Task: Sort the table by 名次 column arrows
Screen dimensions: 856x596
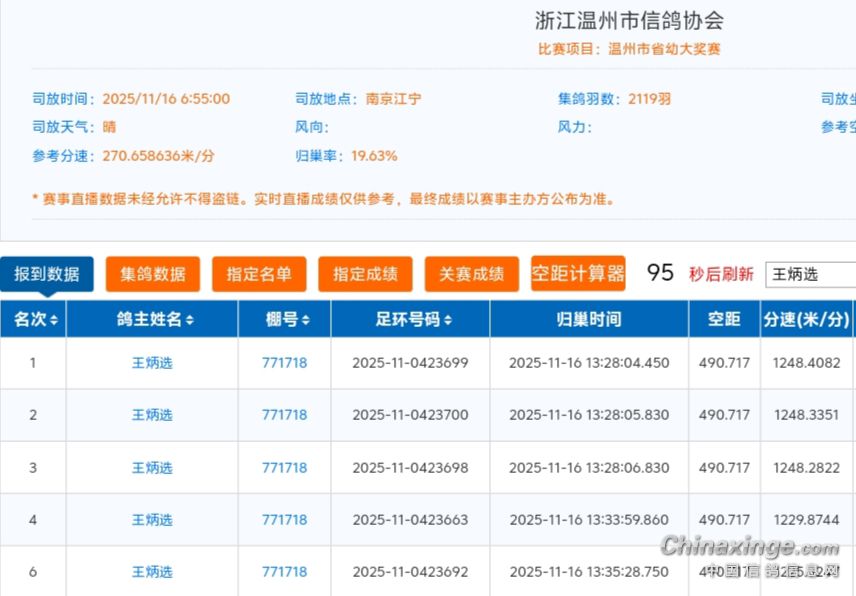Action: click(x=54, y=320)
